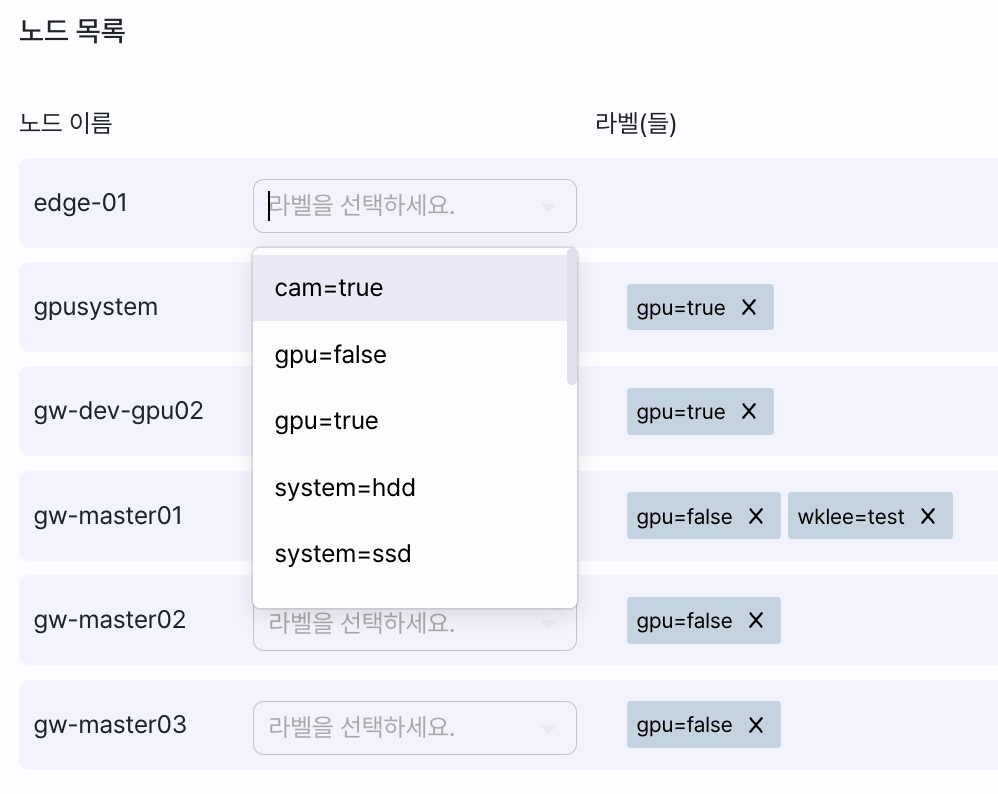Remove gpu=false label from gw-master02
This screenshot has width=998, height=794.
(x=756, y=620)
